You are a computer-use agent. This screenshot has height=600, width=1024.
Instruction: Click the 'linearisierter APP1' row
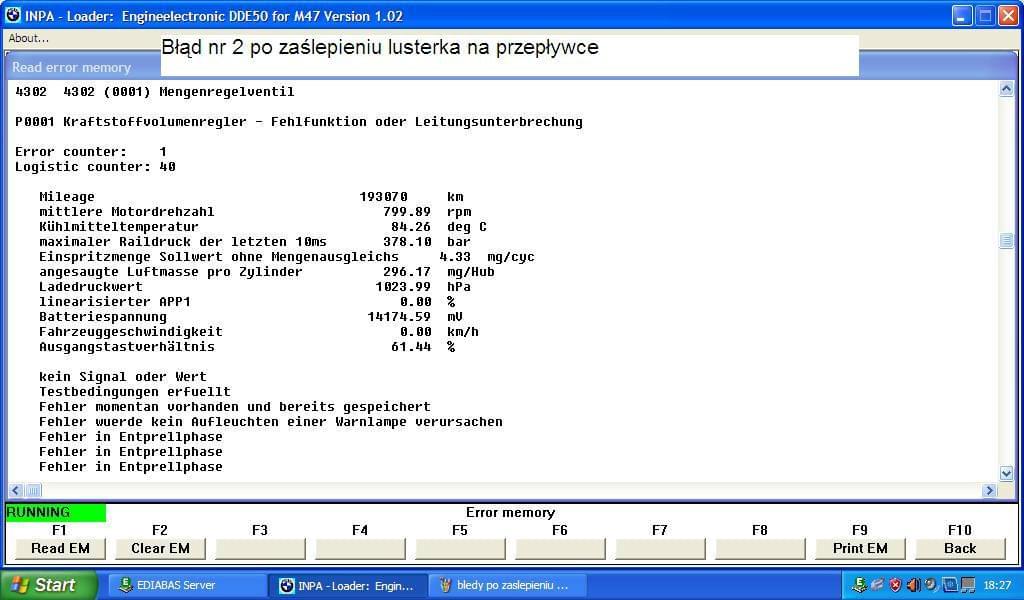tap(248, 302)
